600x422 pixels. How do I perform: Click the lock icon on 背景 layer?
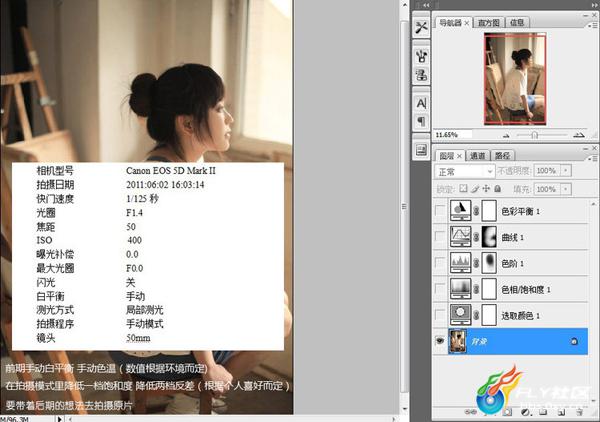point(574,341)
